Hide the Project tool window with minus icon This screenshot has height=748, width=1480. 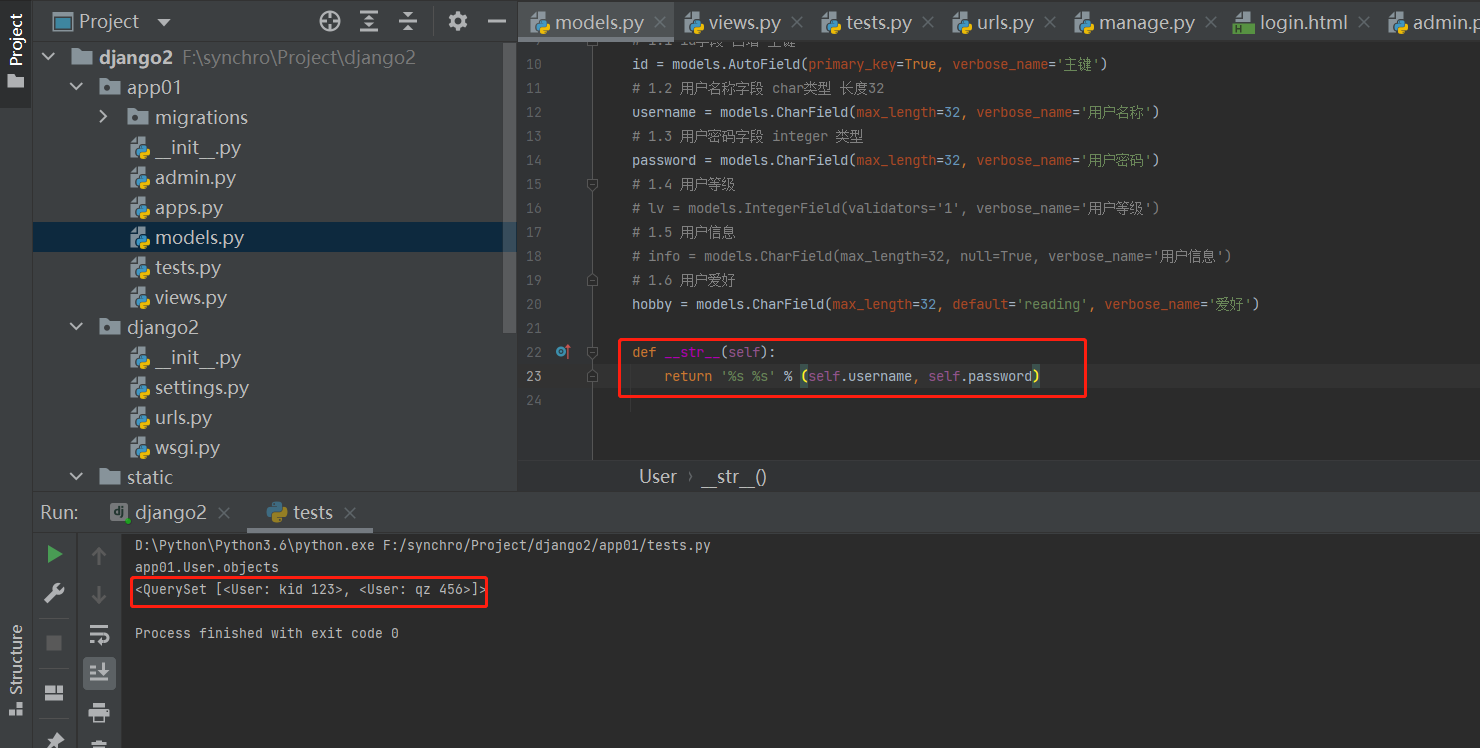[x=497, y=21]
